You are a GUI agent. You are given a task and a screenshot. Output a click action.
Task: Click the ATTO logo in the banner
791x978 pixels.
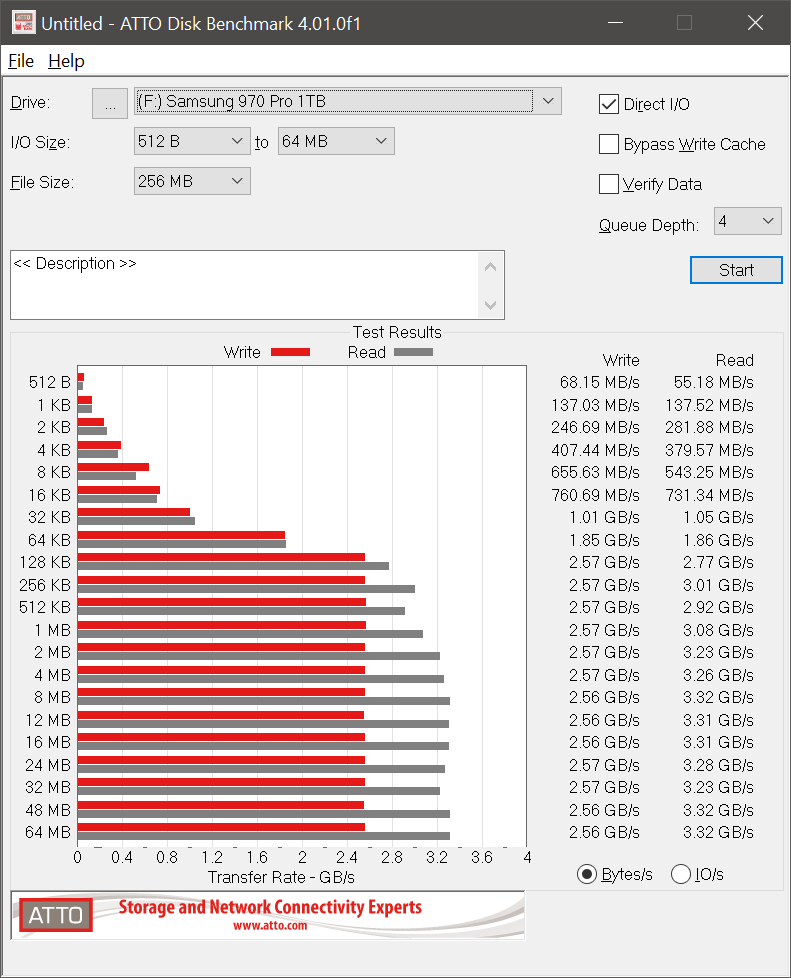pyautogui.click(x=56, y=915)
